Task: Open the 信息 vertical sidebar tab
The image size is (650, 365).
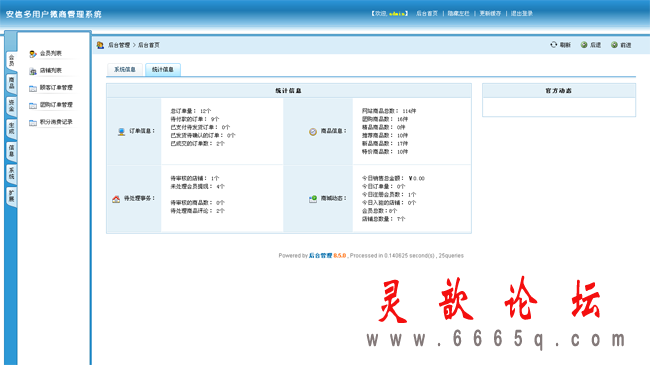Action: pyautogui.click(x=12, y=151)
